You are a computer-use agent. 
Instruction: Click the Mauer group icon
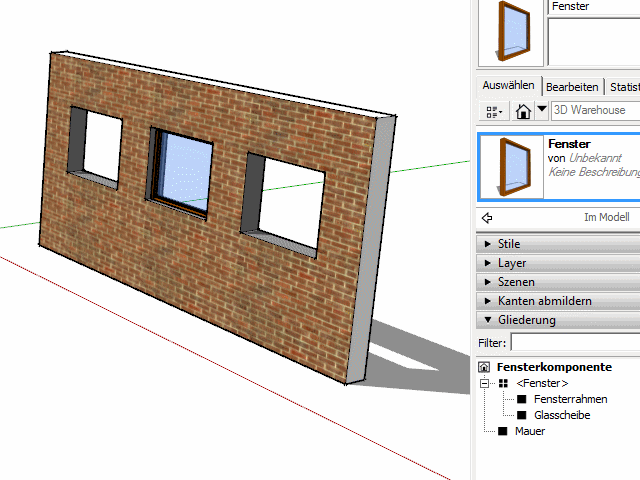pos(503,431)
